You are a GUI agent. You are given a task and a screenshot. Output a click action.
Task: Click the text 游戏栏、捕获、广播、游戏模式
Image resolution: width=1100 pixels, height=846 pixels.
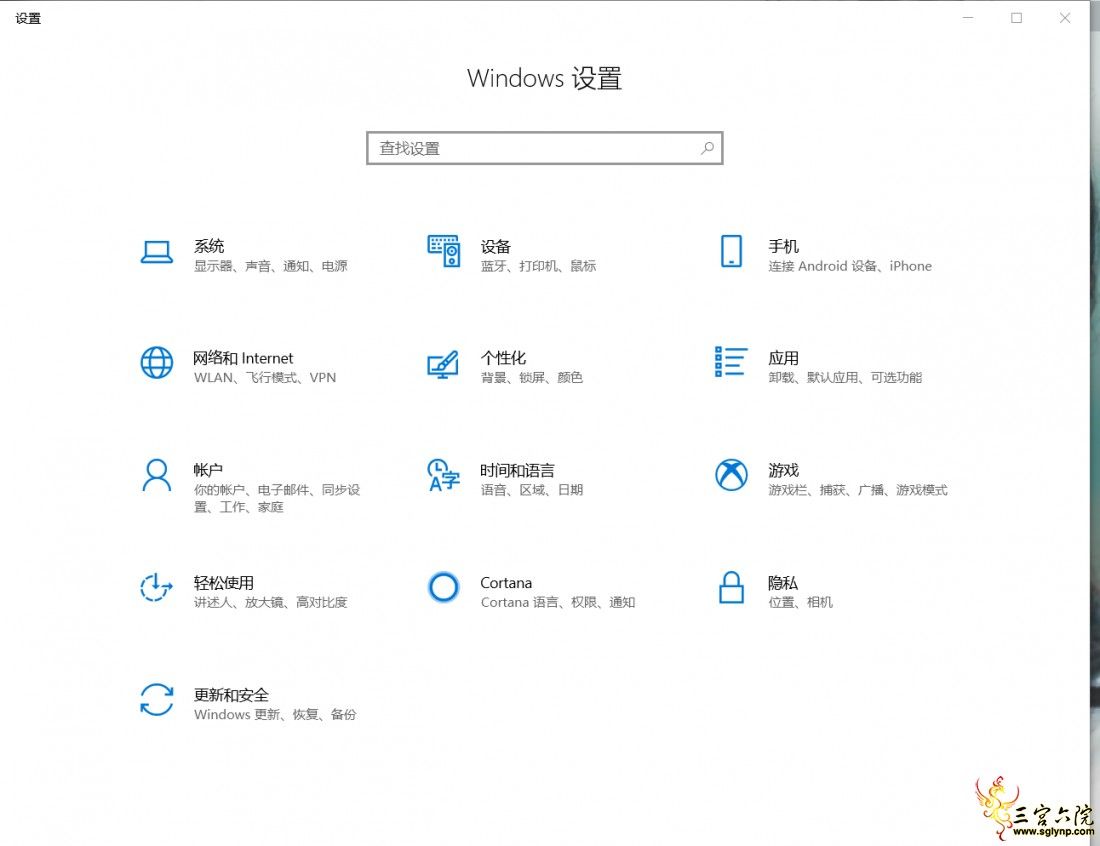857,490
